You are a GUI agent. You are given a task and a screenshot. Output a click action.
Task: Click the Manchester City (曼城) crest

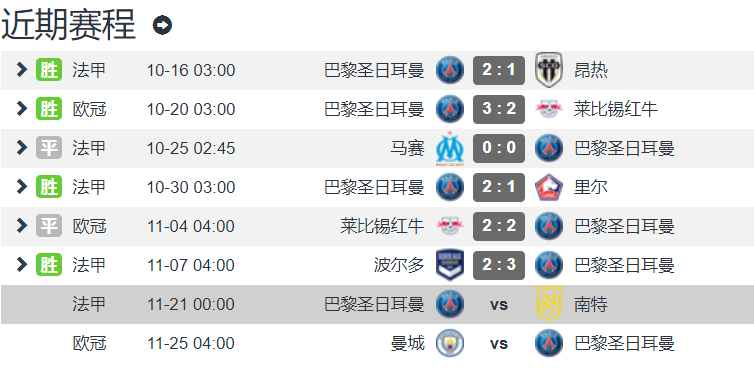click(450, 343)
